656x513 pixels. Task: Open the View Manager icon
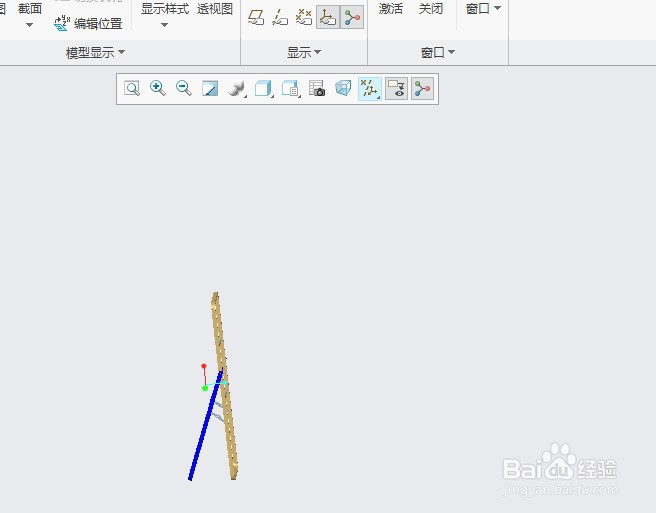[x=290, y=89]
